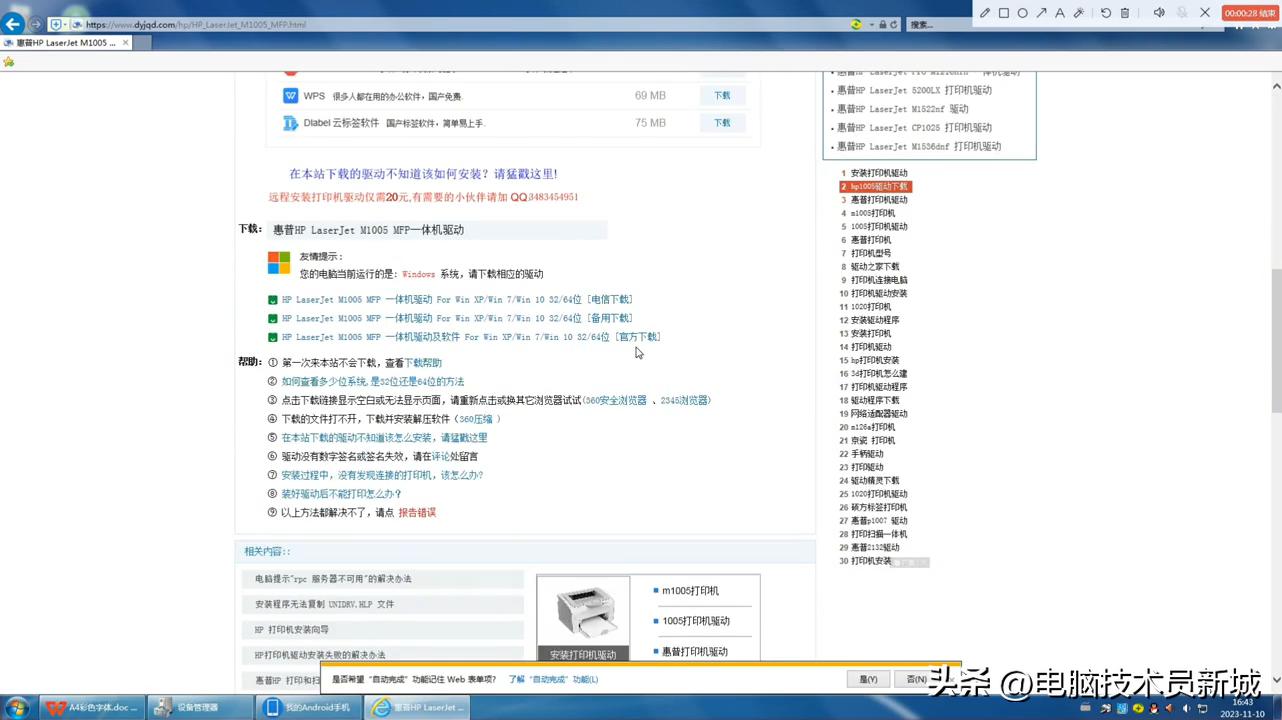Click the 下载 button for Dlabel 云标签软件

(722, 123)
